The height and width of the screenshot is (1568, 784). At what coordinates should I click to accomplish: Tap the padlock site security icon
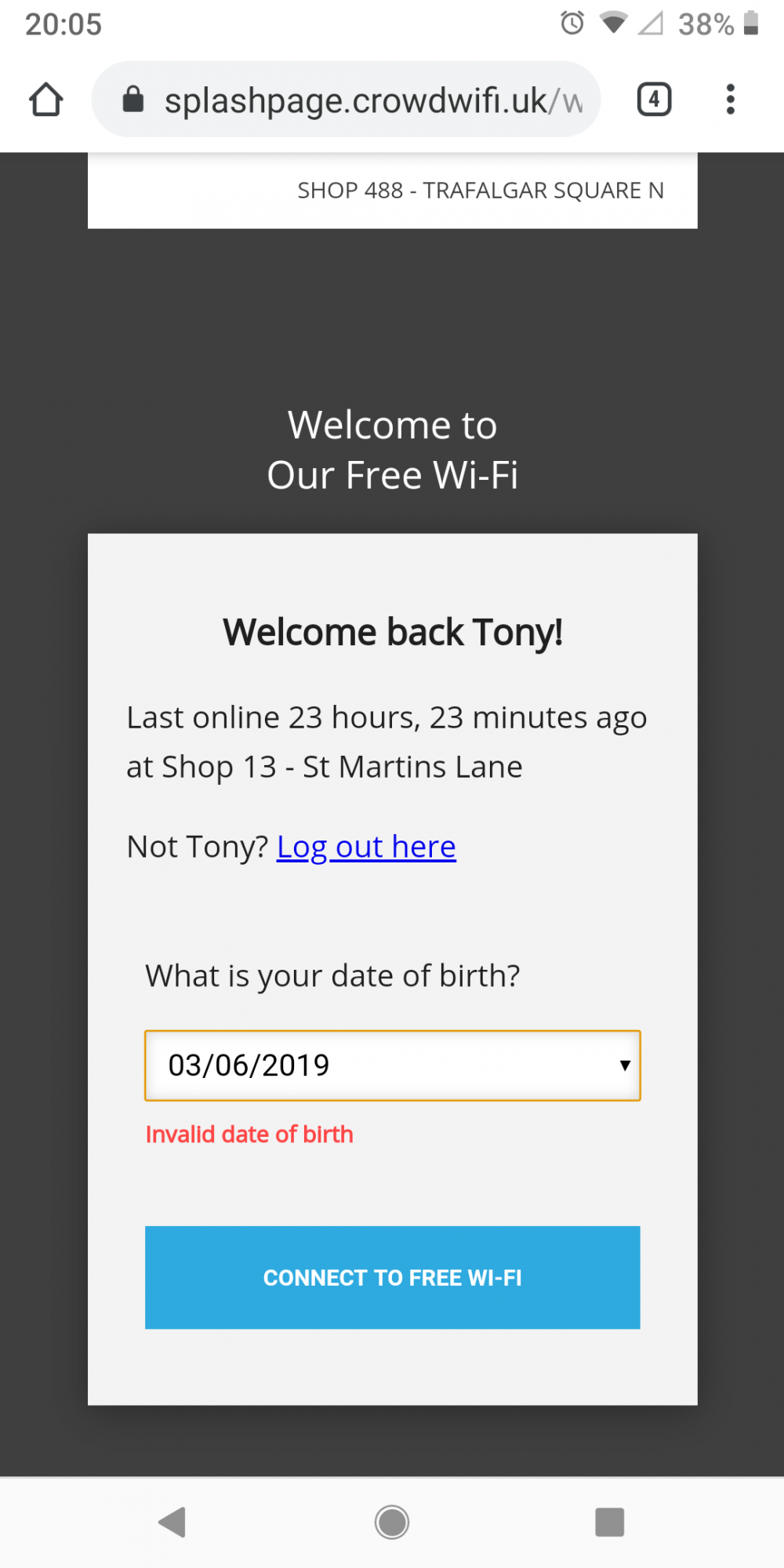click(133, 100)
